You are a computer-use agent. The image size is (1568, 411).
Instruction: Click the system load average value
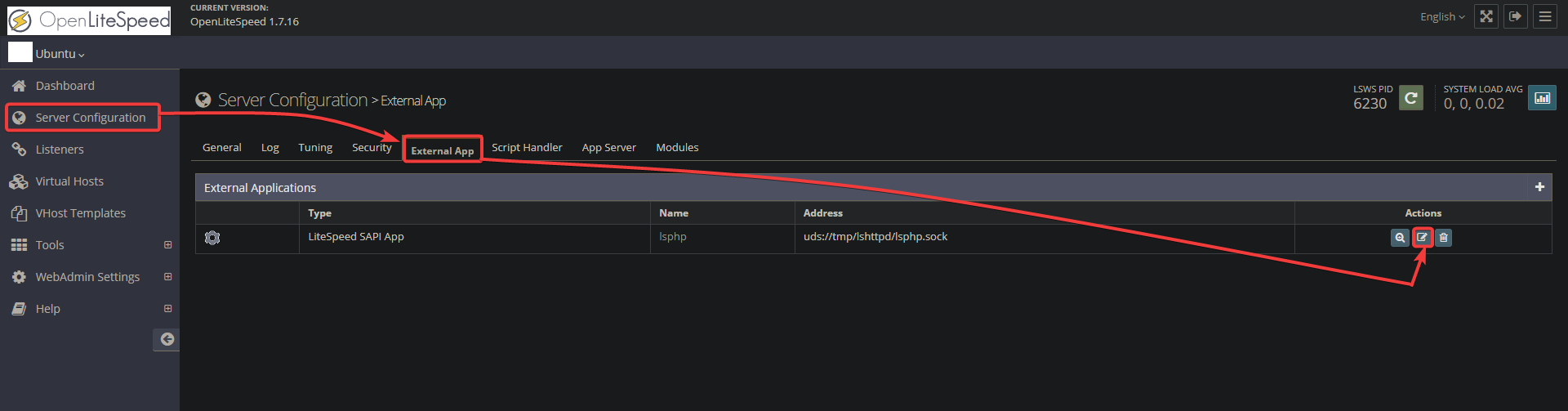pos(1473,104)
